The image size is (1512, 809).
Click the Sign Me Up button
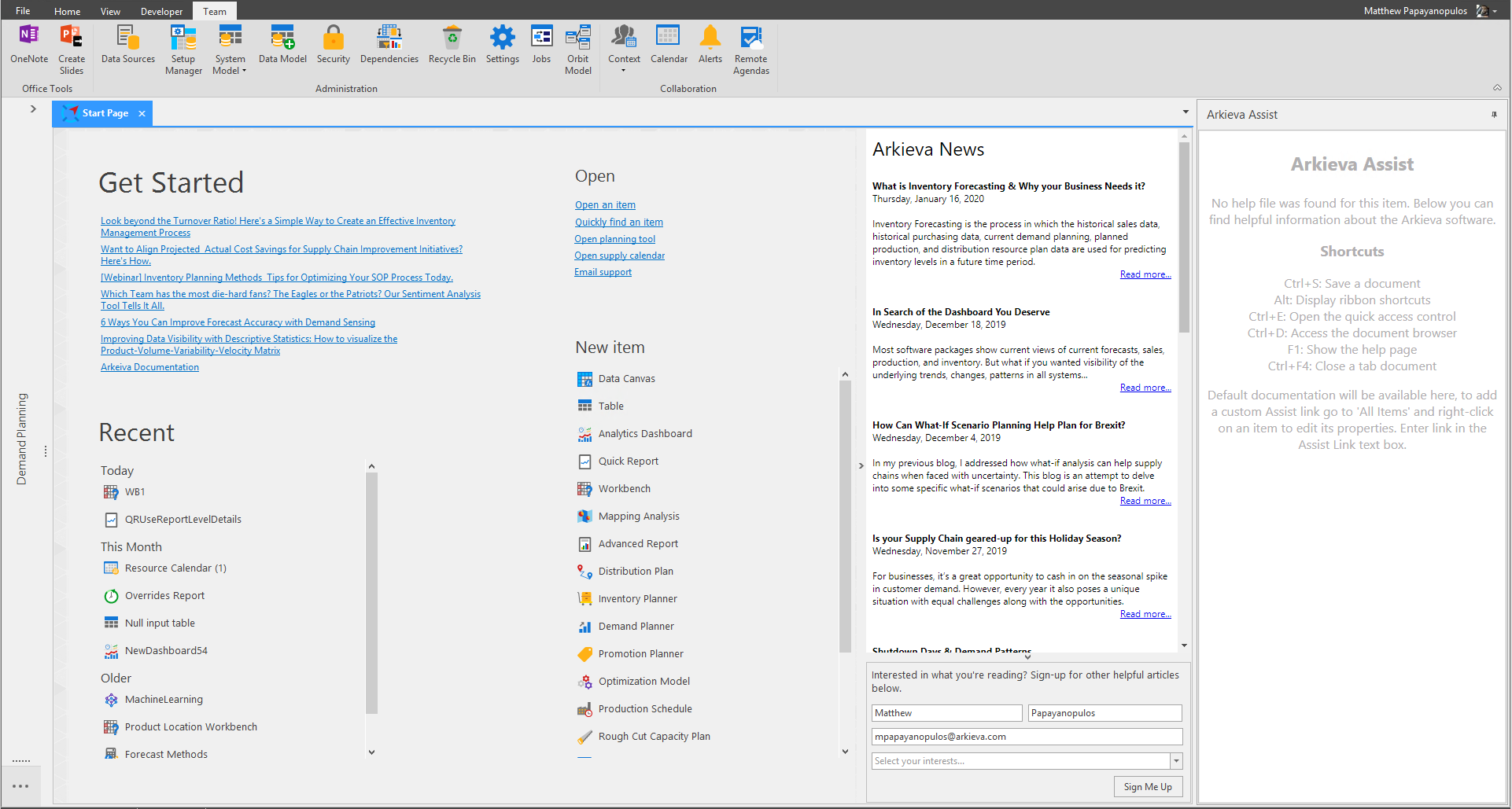(x=1148, y=787)
